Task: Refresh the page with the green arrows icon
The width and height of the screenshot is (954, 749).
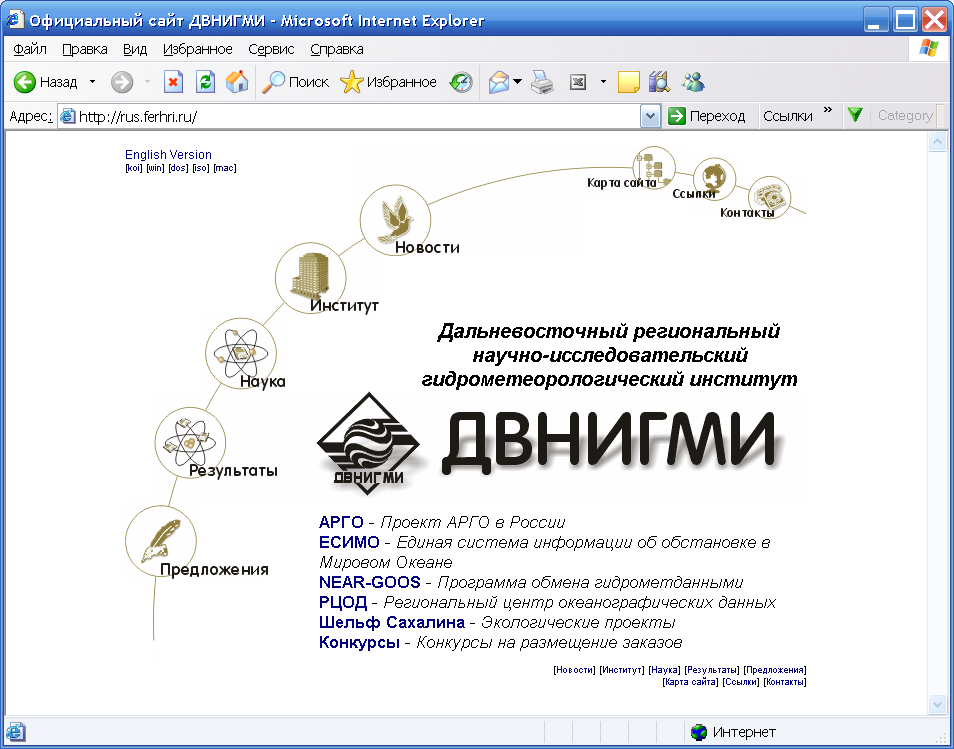Action: pyautogui.click(x=205, y=82)
